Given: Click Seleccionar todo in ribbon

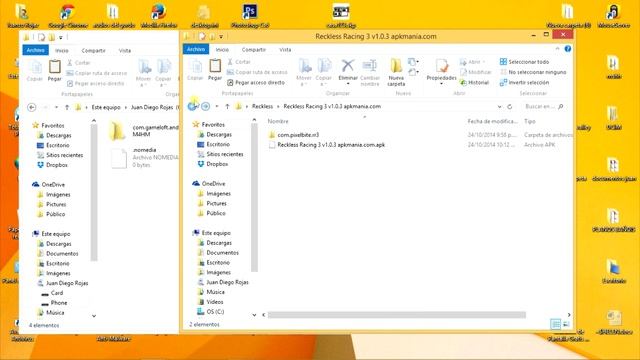Looking at the screenshot, I should (x=524, y=62).
